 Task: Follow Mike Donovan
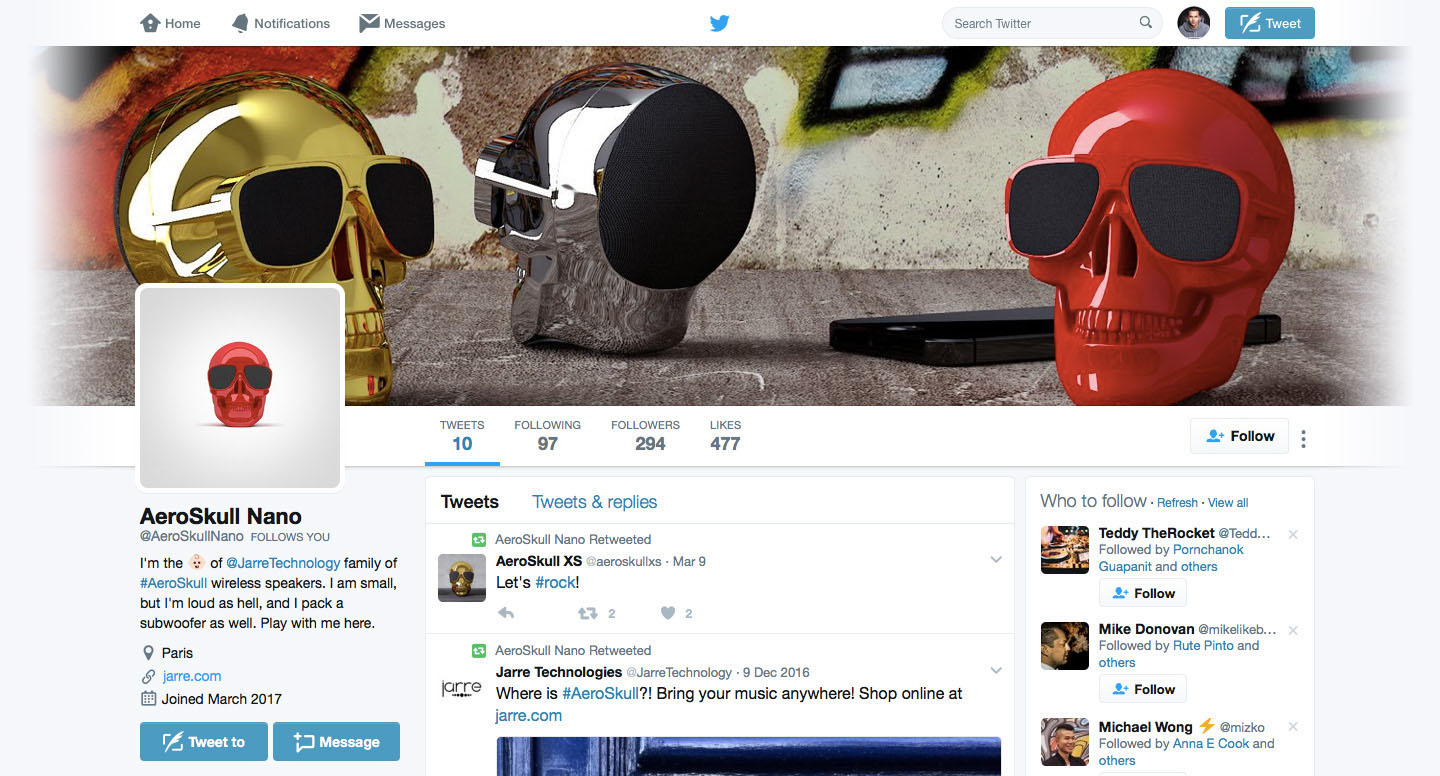coord(1143,689)
